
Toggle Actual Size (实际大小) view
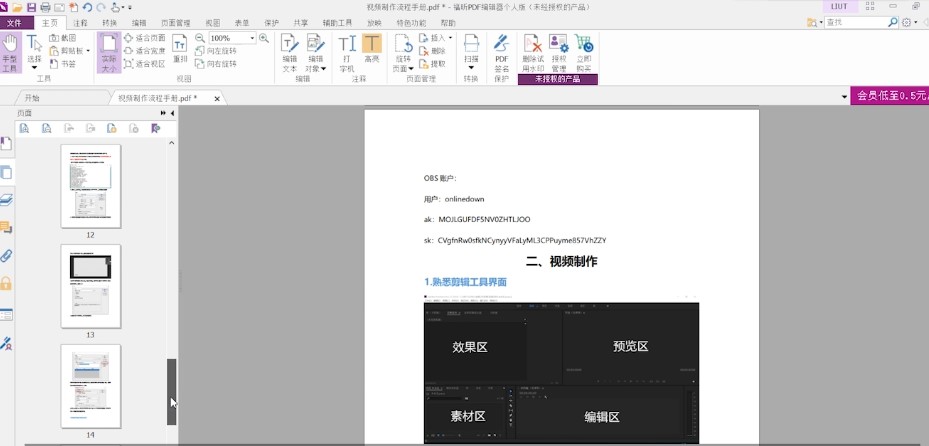(108, 50)
